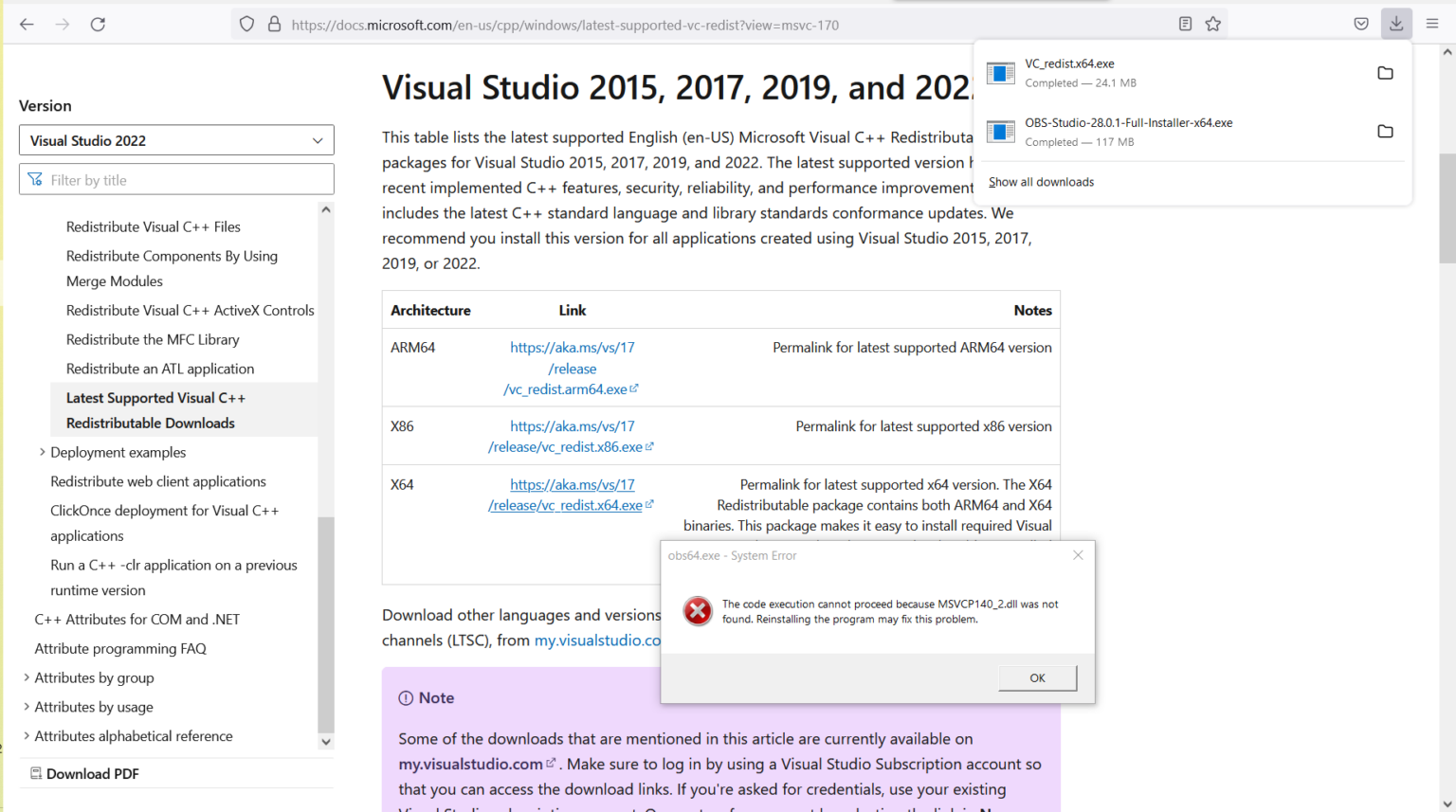
Task: Expand the Deployment examples tree node
Action: [x=42, y=452]
